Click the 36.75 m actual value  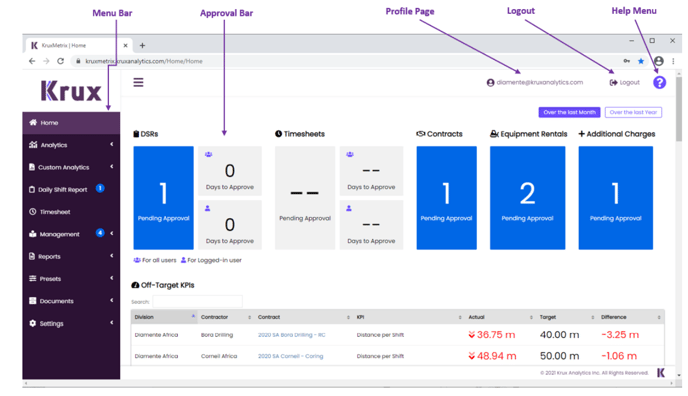pyautogui.click(x=496, y=335)
